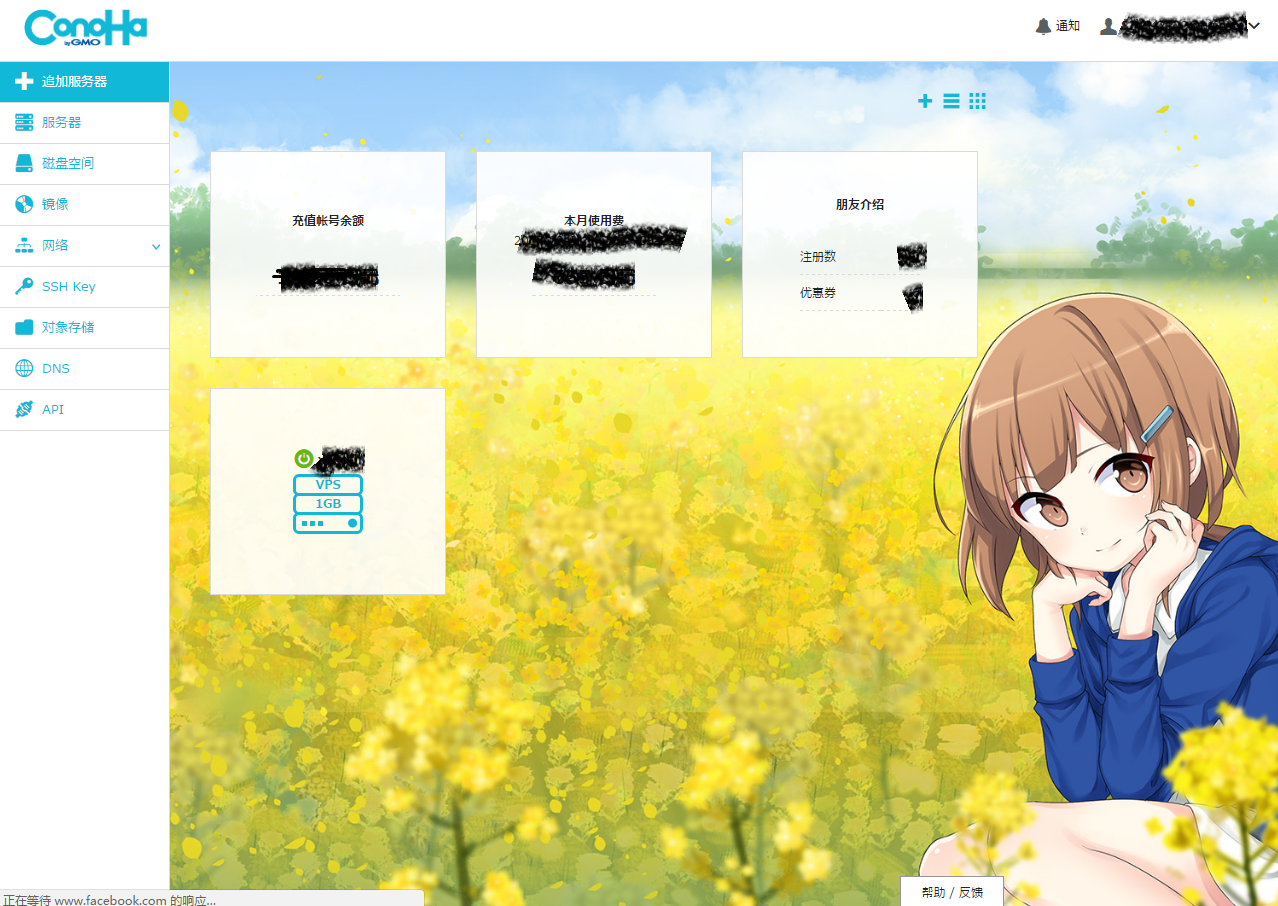This screenshot has width=1278, height=906.
Task: Click the green power icon on VPS
Action: point(304,459)
